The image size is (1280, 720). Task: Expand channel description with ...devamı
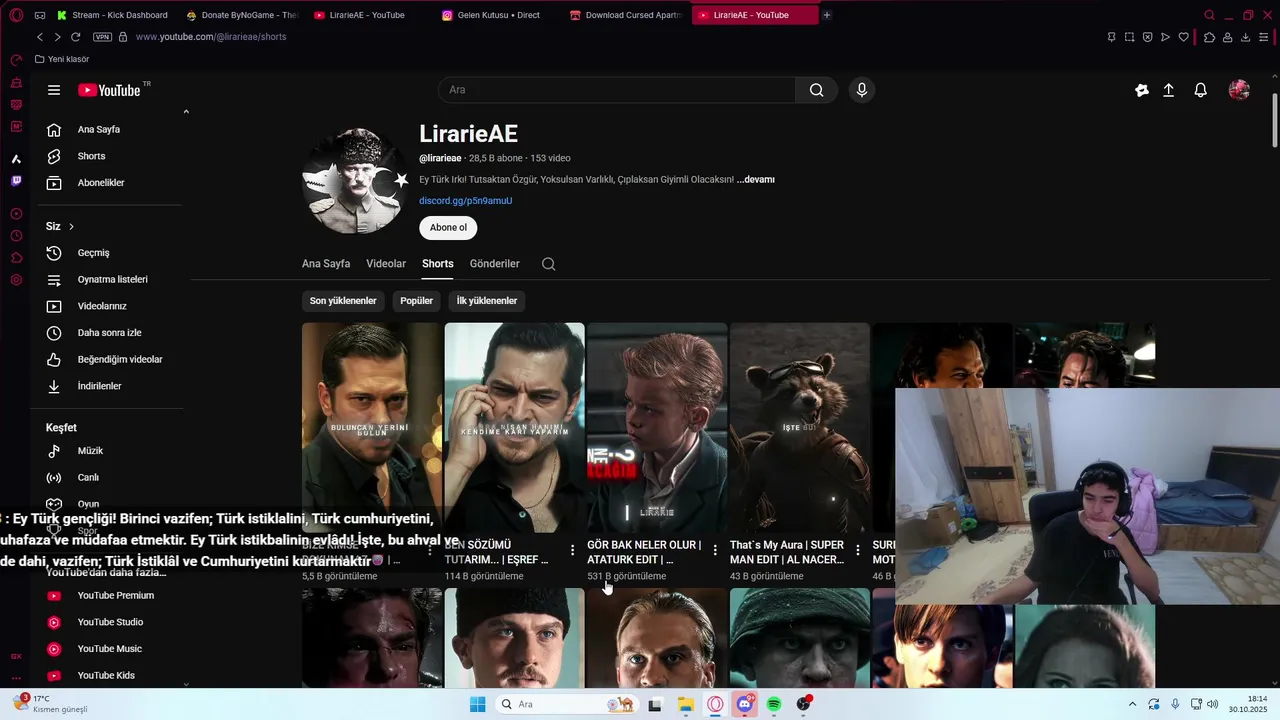756,180
